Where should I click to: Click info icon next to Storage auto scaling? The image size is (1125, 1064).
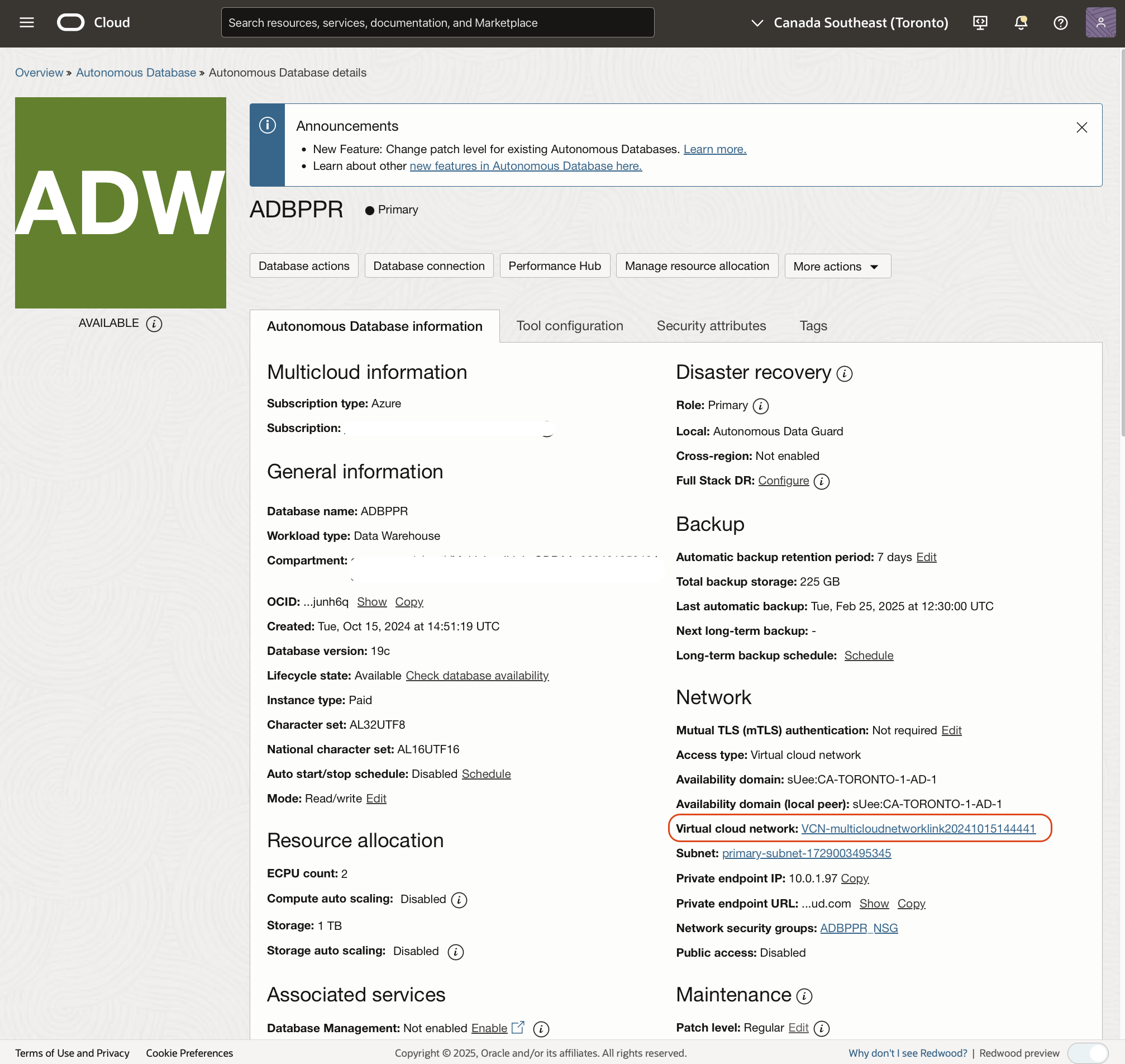[x=455, y=952]
